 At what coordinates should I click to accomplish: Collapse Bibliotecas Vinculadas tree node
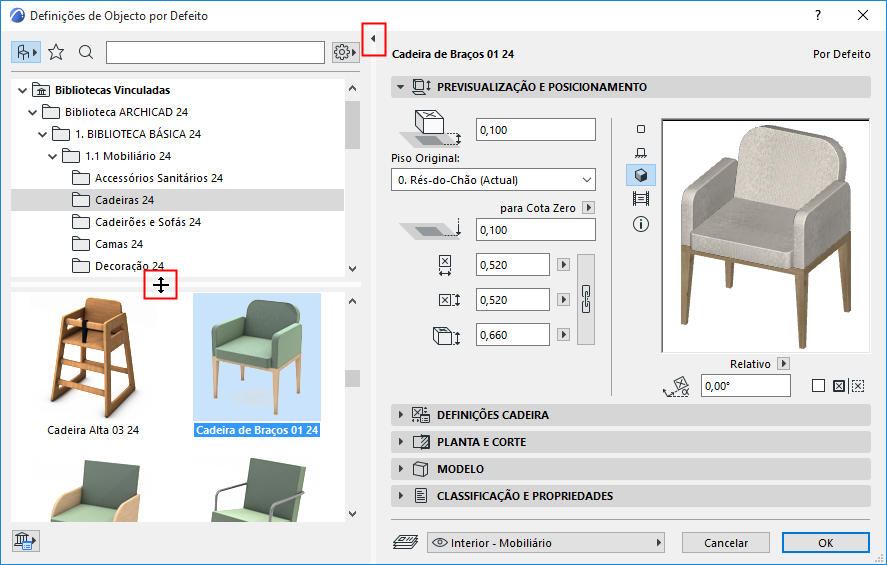point(22,90)
